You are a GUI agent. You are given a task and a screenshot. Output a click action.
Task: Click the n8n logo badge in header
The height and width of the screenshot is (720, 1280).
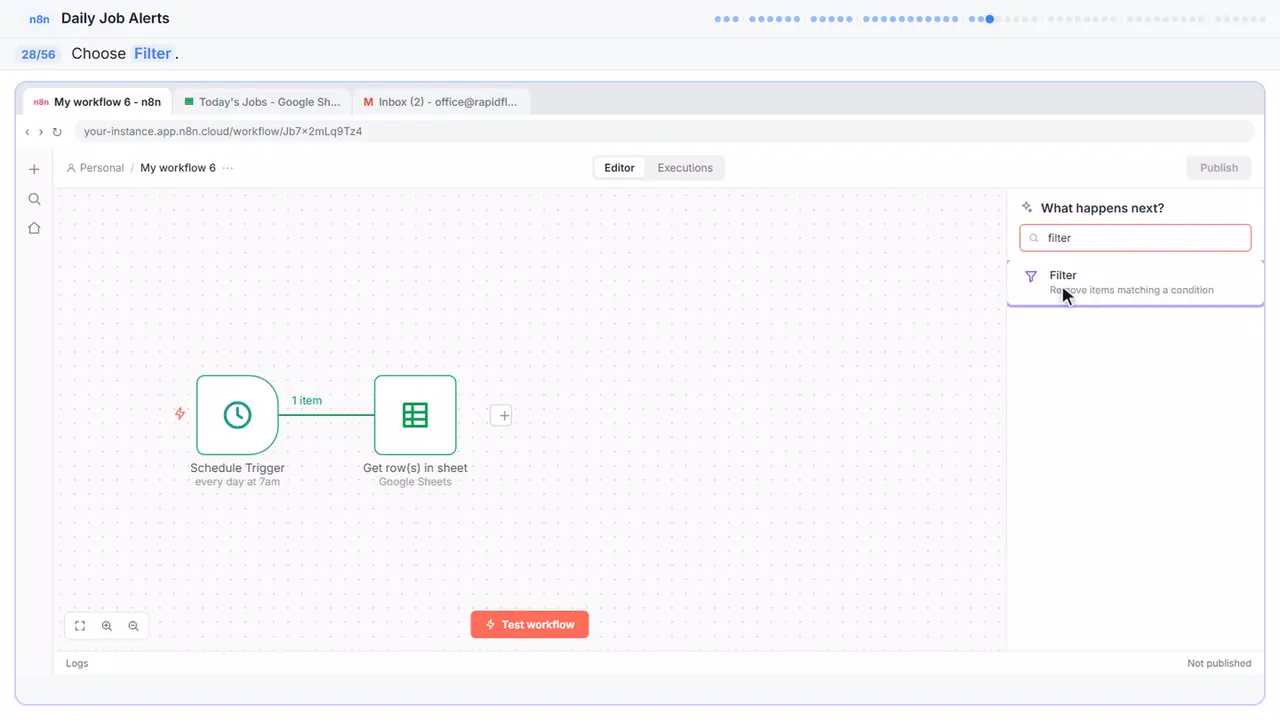39,19
